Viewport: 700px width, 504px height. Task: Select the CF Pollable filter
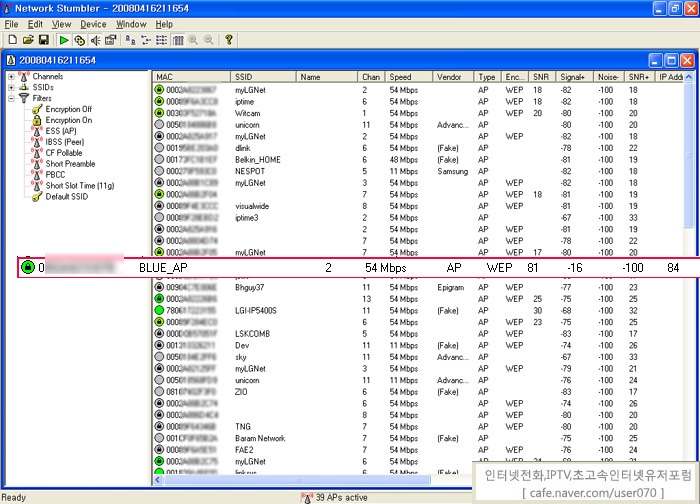coord(64,153)
